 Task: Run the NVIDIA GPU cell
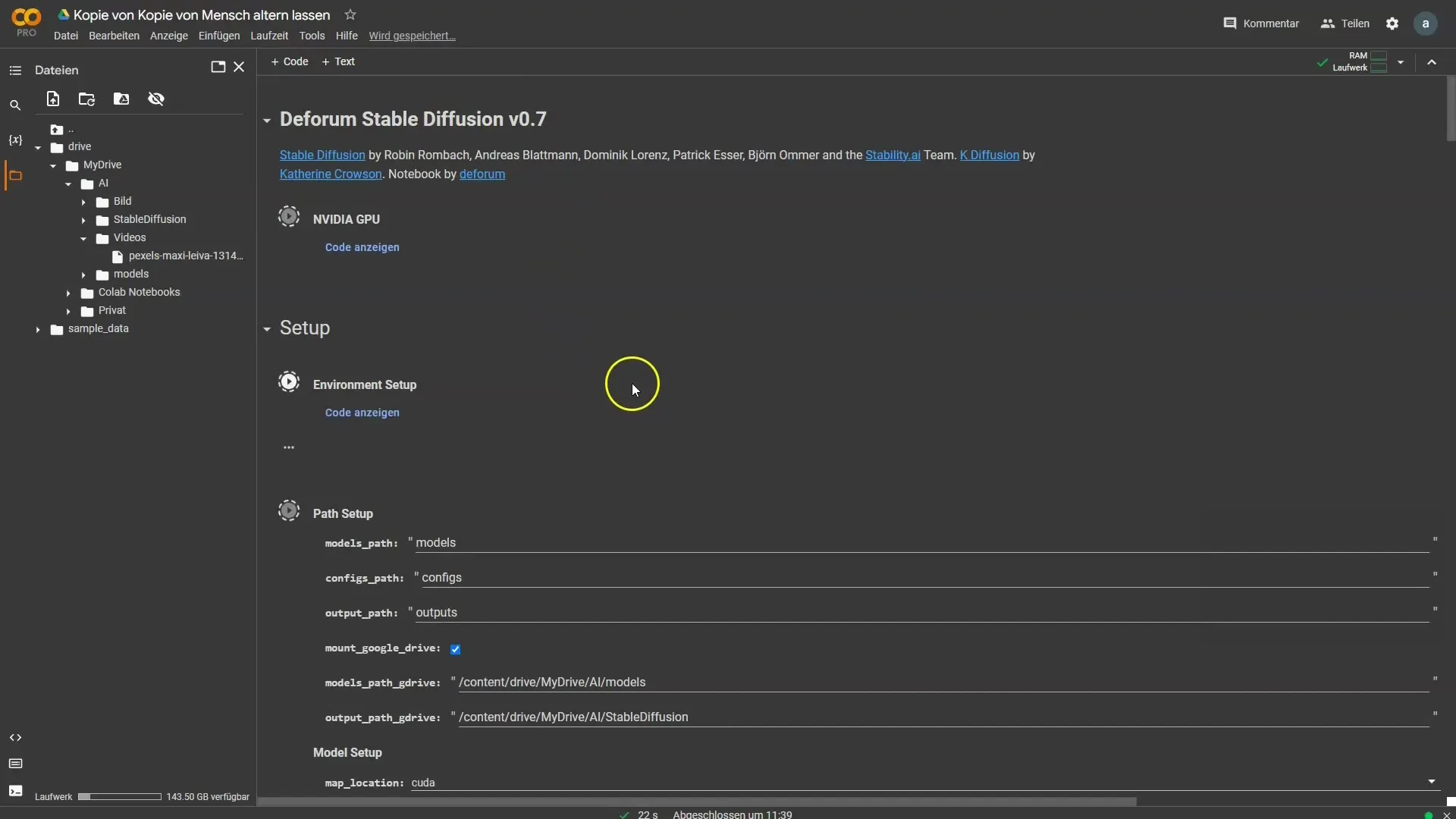289,217
